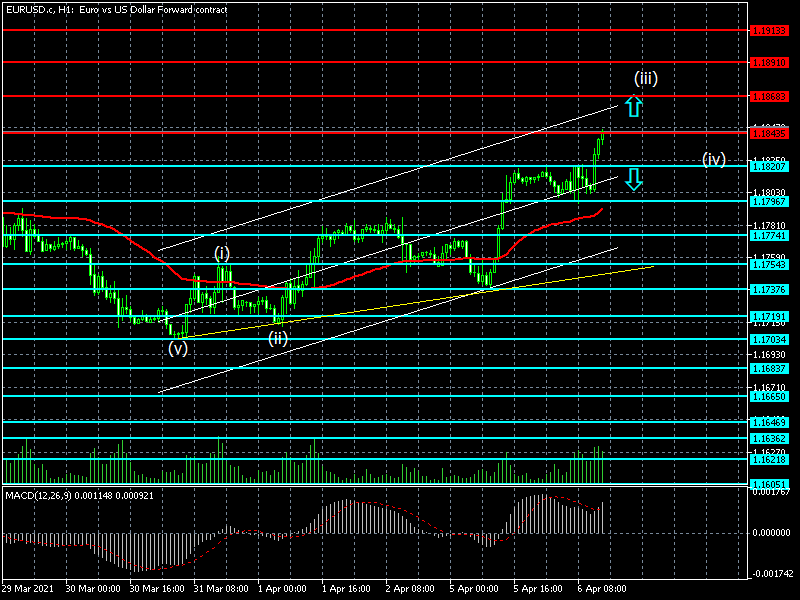
Task: Click the 0.000000 MACD scale value
Action: pos(771,533)
